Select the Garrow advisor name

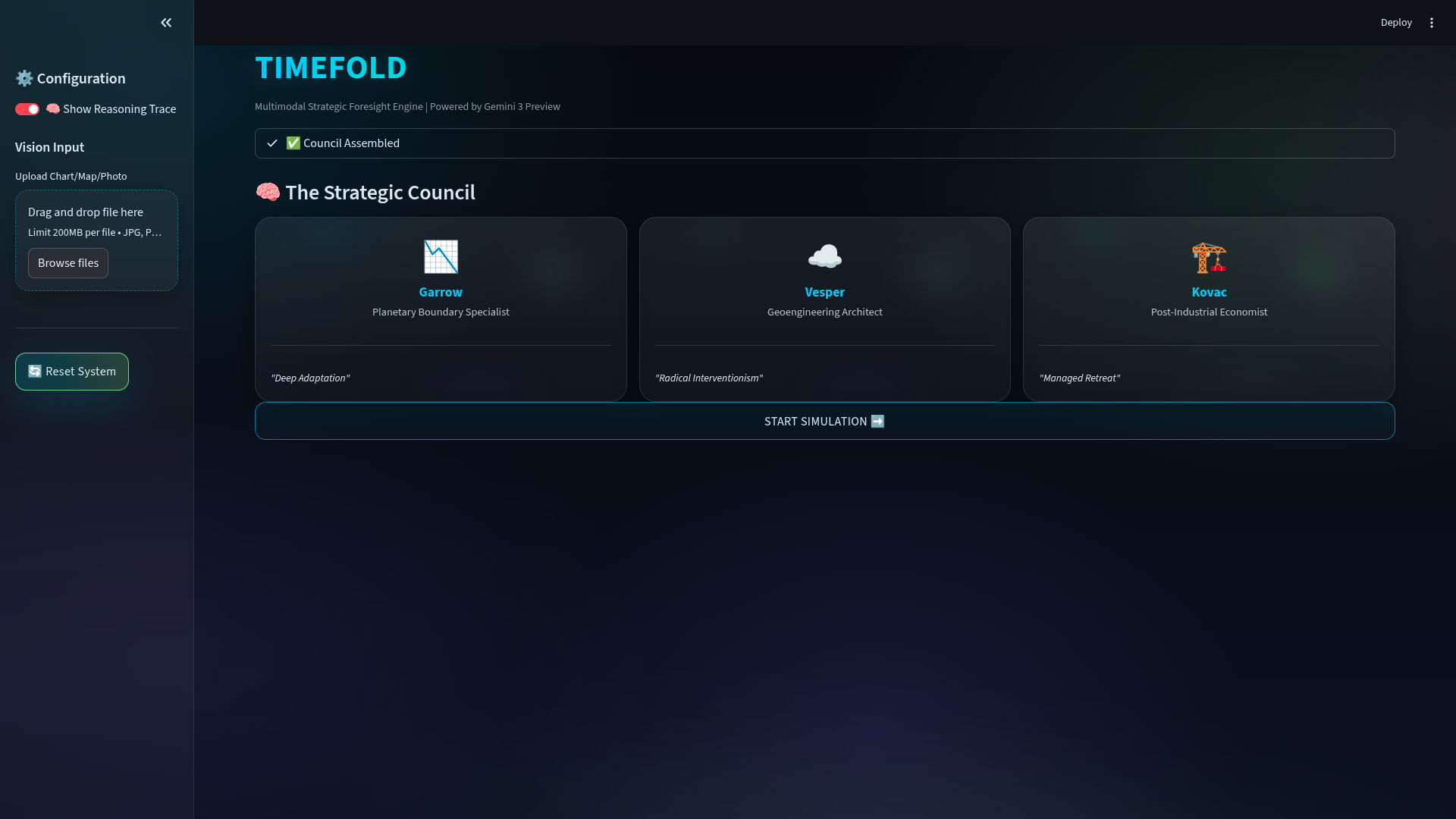click(x=441, y=292)
